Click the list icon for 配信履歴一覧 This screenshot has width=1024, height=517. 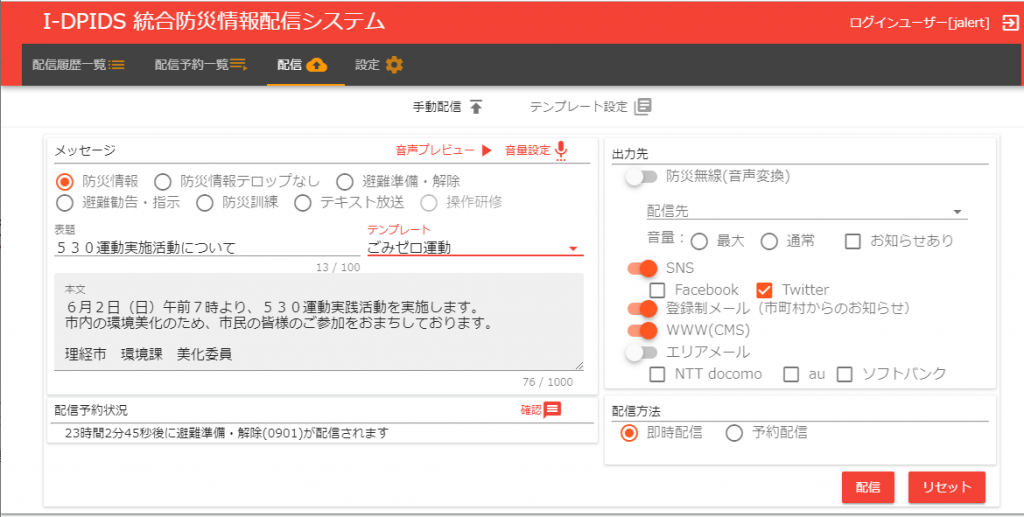pyautogui.click(x=118, y=65)
